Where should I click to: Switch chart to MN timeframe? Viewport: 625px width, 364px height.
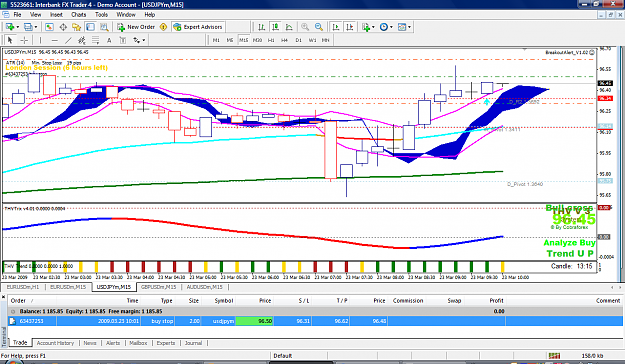(x=326, y=40)
